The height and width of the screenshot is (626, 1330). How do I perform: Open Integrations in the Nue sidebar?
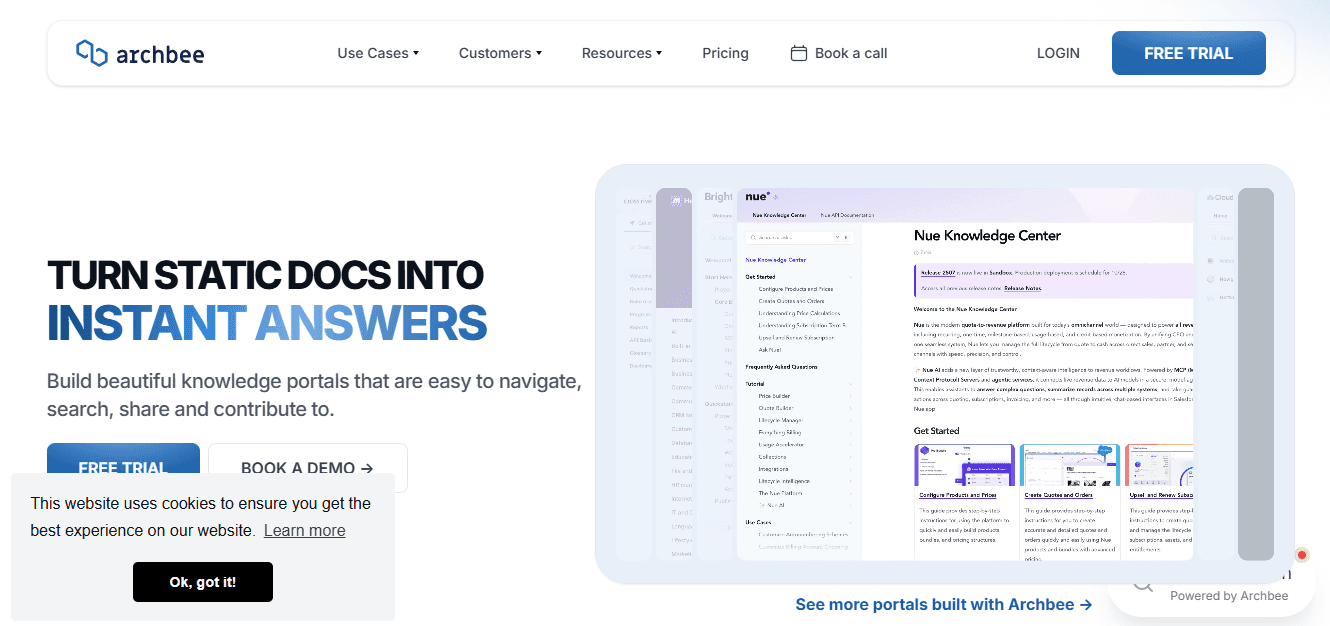(773, 469)
